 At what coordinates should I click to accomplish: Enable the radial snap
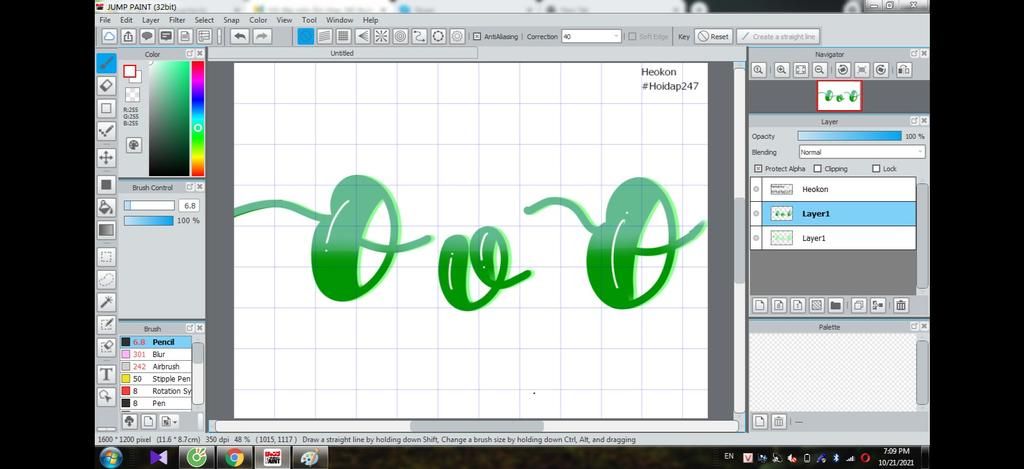381,37
